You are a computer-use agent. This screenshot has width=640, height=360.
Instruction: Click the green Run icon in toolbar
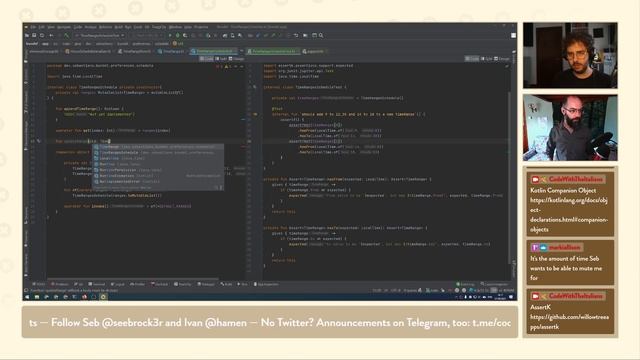[170, 36]
